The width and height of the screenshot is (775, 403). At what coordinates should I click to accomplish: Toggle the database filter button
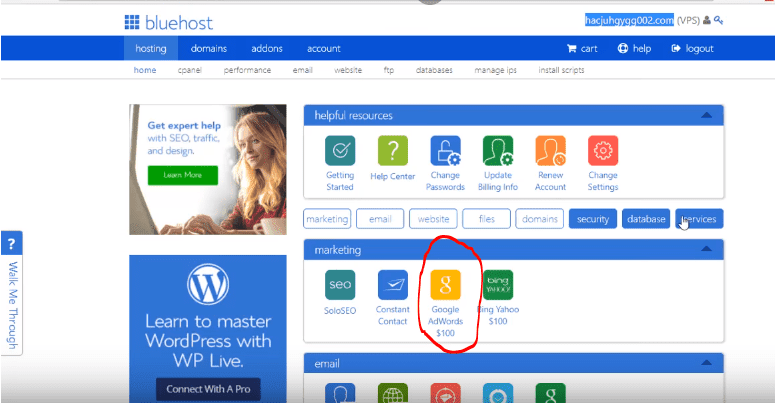tap(646, 219)
